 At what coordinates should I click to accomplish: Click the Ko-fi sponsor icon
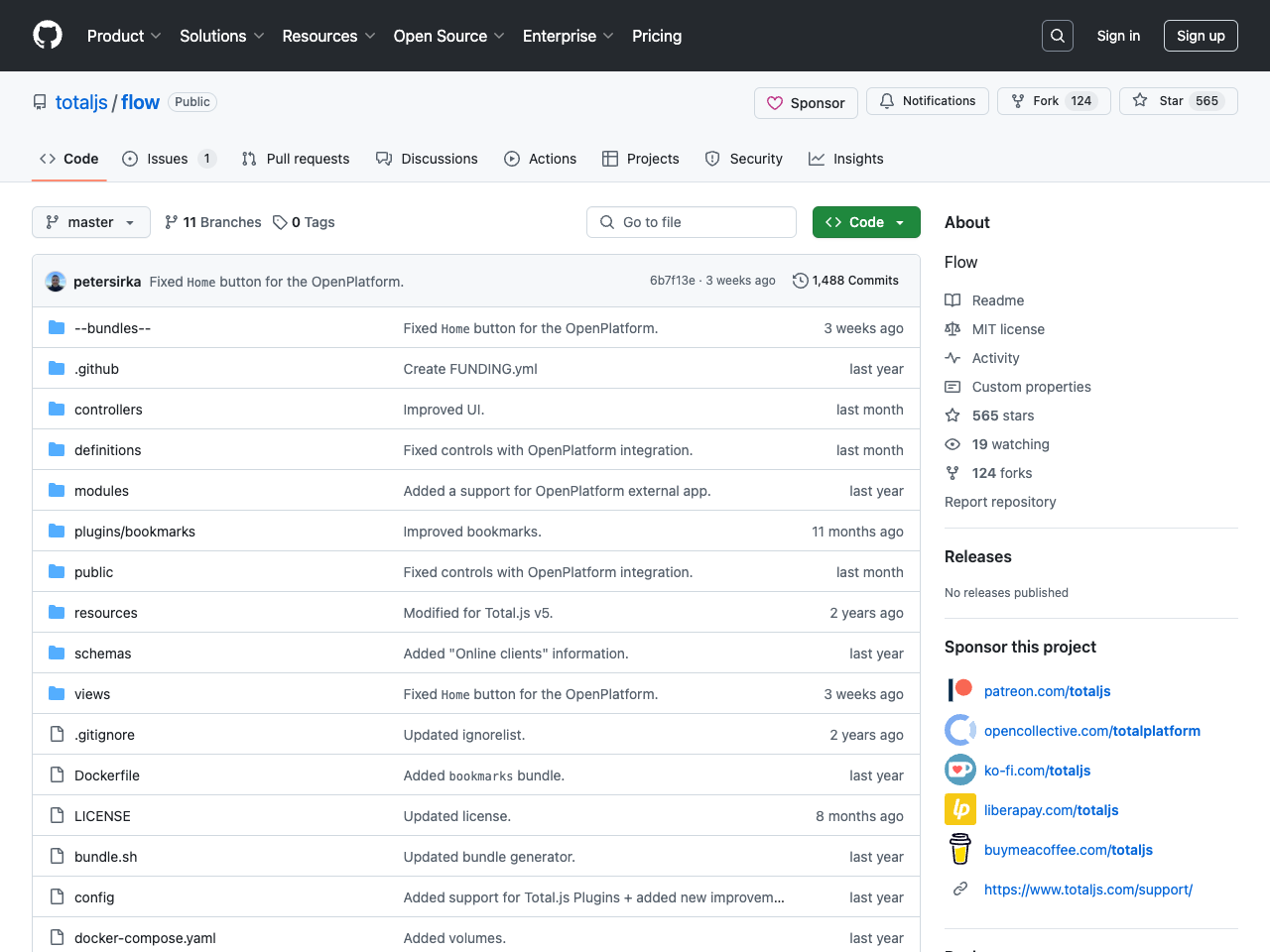[x=960, y=770]
